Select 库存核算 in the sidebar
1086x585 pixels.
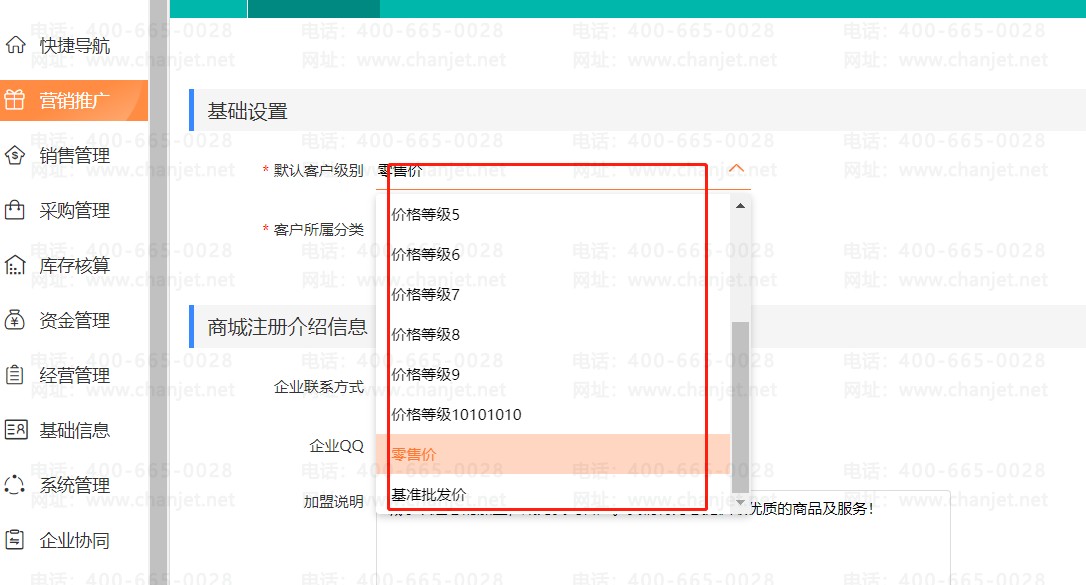pos(74,265)
